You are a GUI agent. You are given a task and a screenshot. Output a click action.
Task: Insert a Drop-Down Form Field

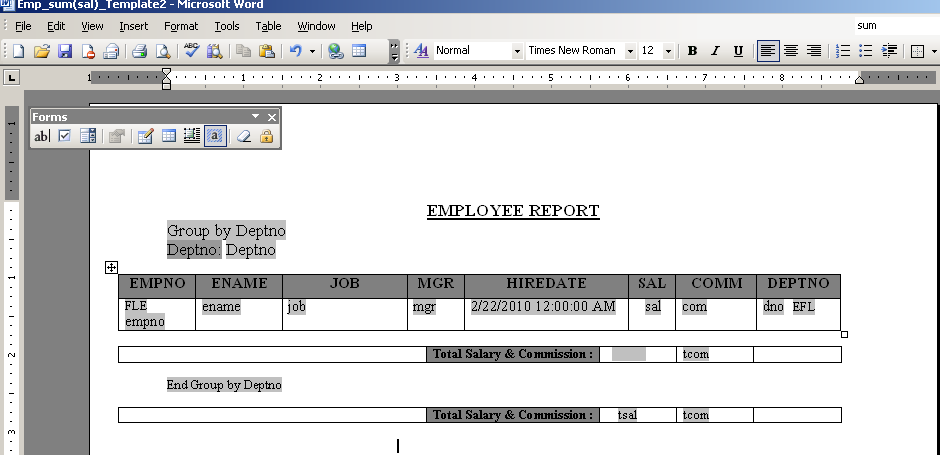[88, 136]
